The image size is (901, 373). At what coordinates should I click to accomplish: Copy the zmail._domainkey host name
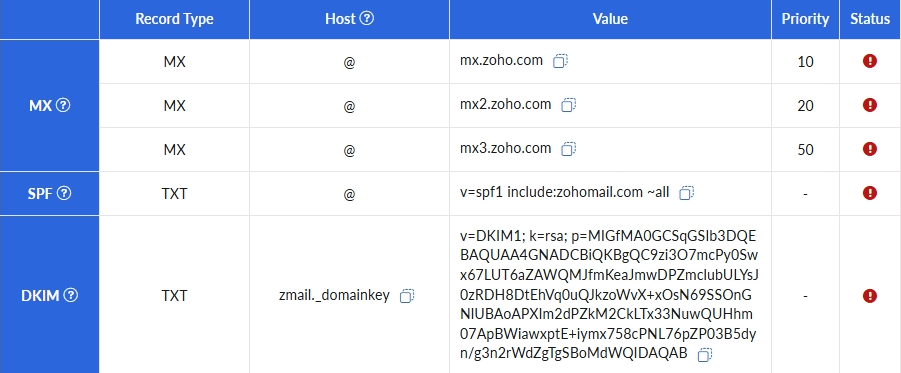tap(407, 296)
